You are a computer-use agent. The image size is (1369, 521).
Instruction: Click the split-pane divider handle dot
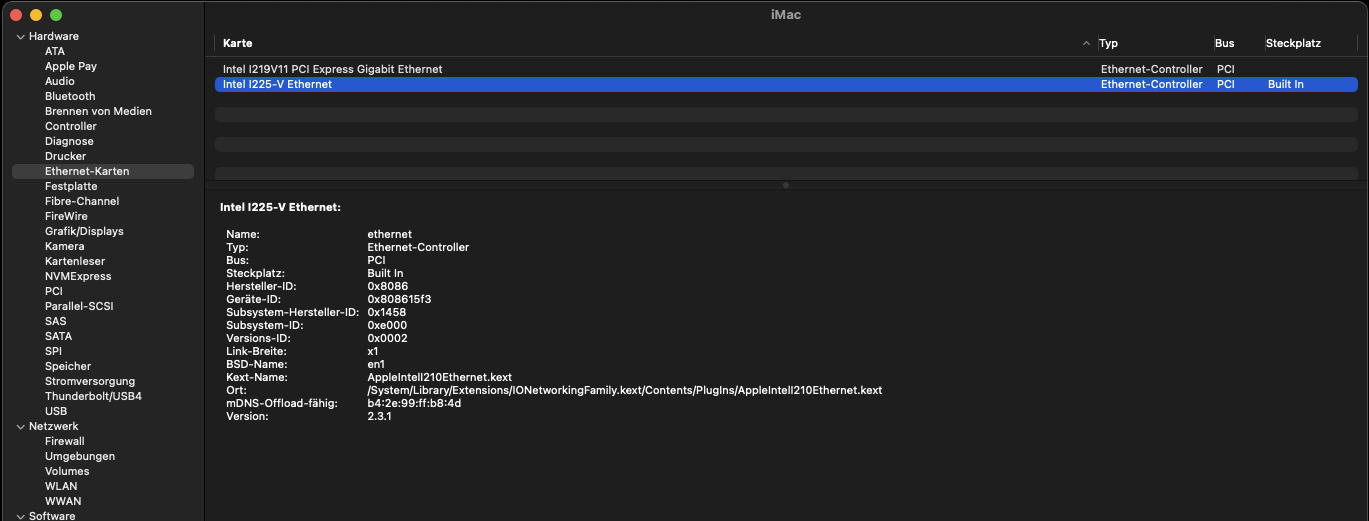[x=786, y=185]
